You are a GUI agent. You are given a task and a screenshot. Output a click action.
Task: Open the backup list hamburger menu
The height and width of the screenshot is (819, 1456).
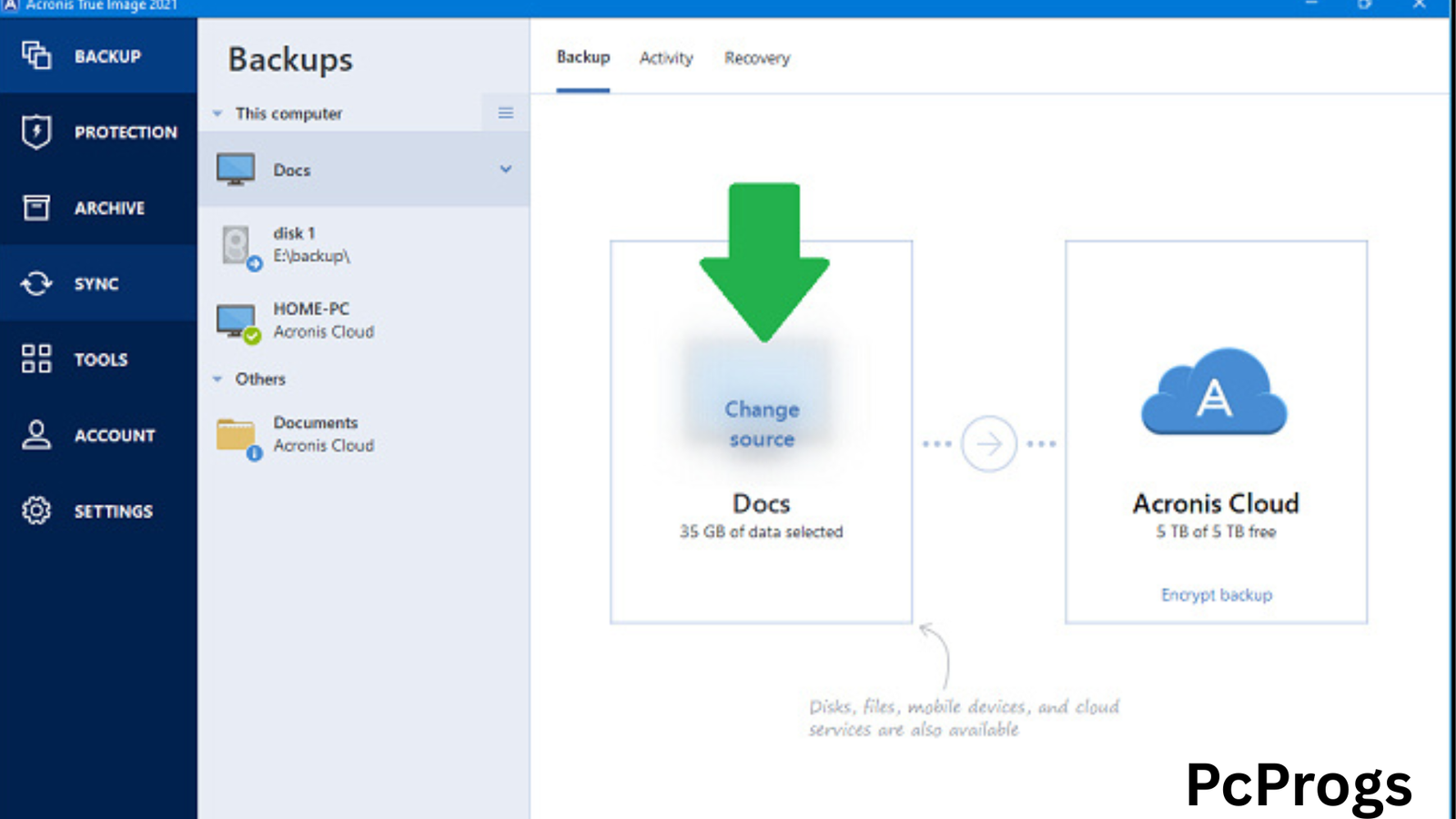pyautogui.click(x=506, y=113)
